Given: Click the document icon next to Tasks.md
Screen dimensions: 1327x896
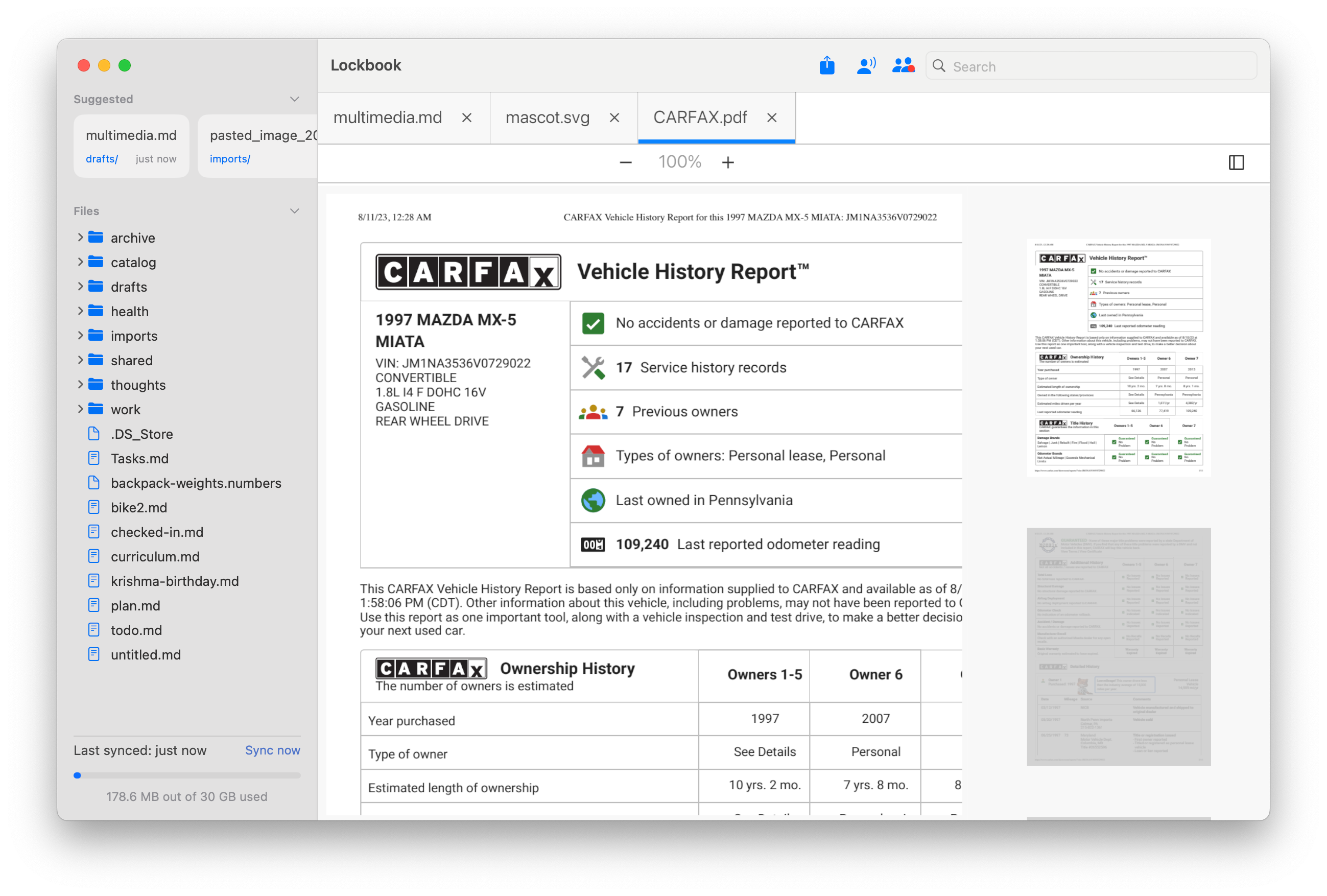Looking at the screenshot, I should [93, 458].
